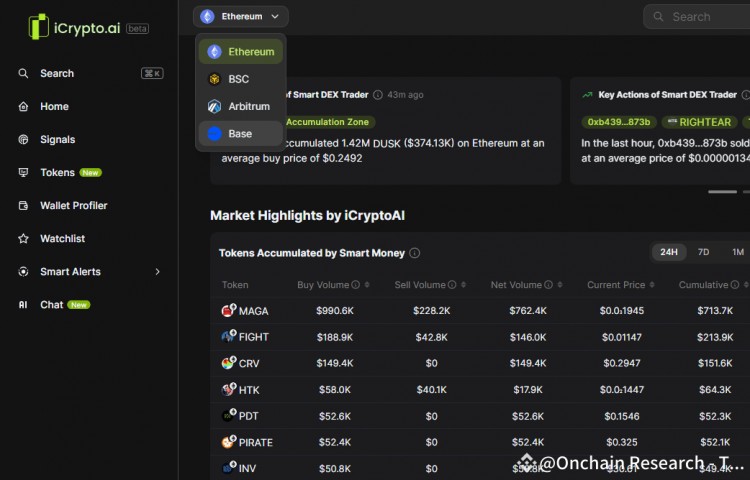Choose Base in the network list
Viewport: 750px width, 480px height.
[x=241, y=133]
